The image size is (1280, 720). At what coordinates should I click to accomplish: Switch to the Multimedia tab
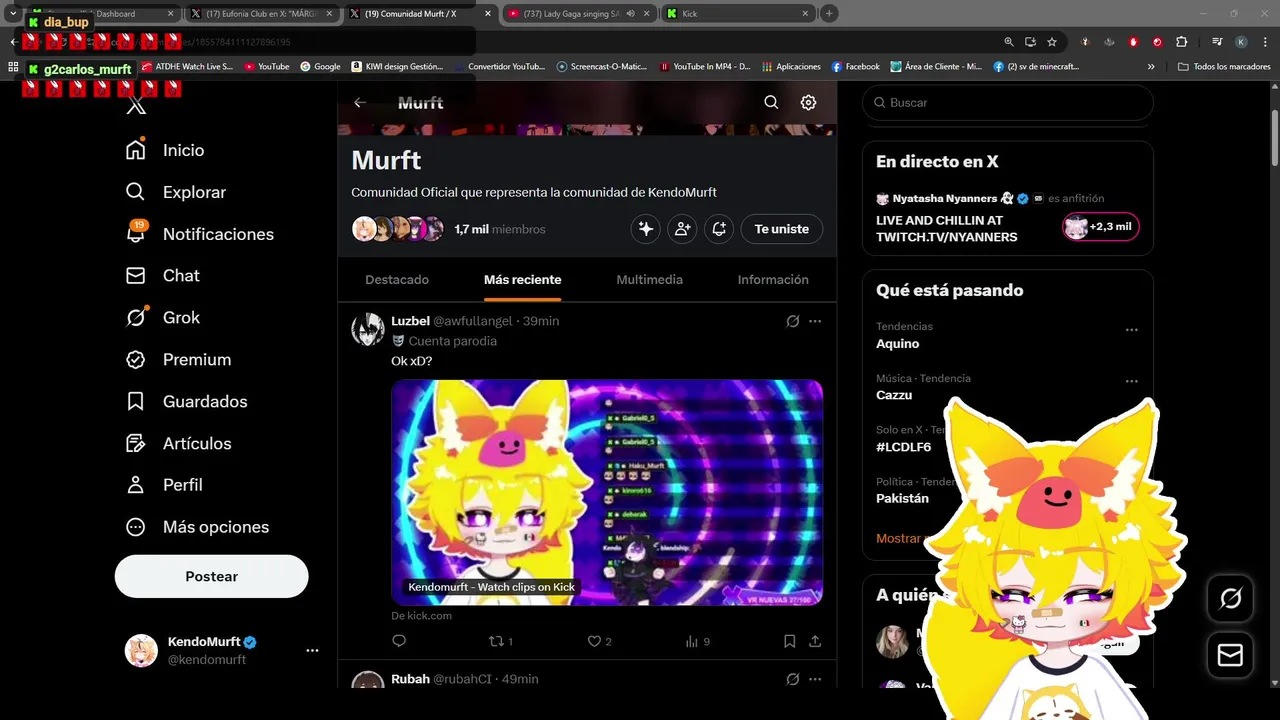(649, 280)
